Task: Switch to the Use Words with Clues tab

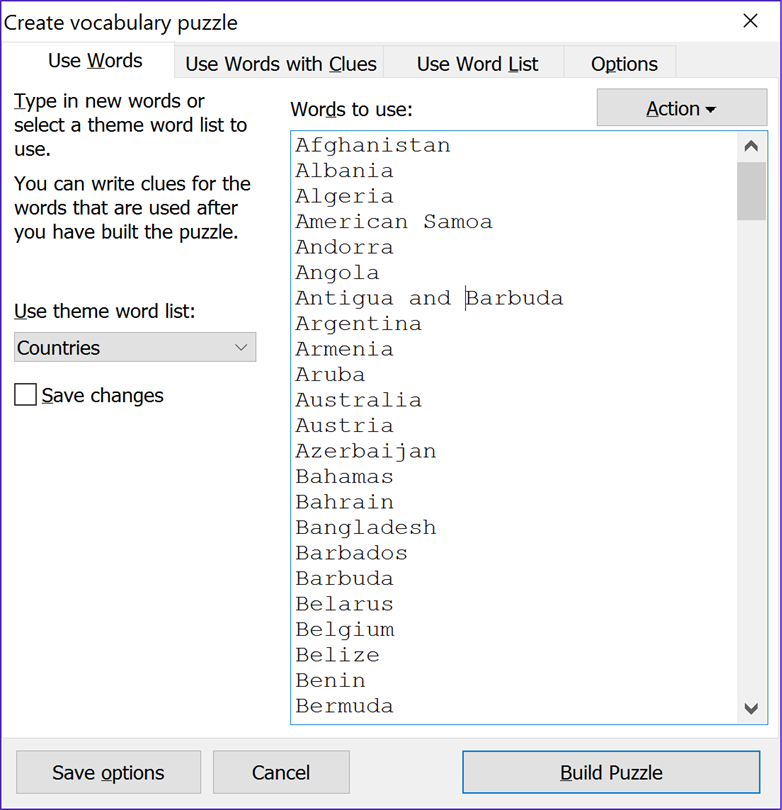Action: tap(281, 64)
